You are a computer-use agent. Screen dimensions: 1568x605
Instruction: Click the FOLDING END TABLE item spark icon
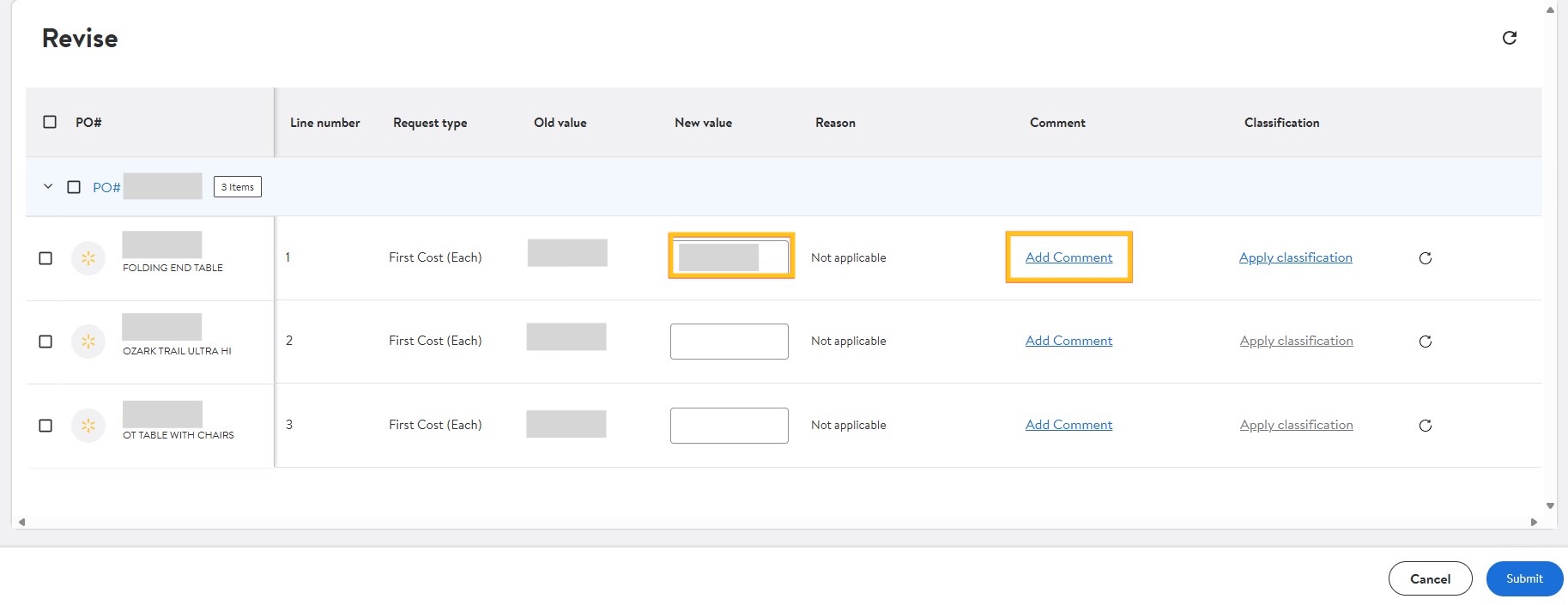pos(88,258)
